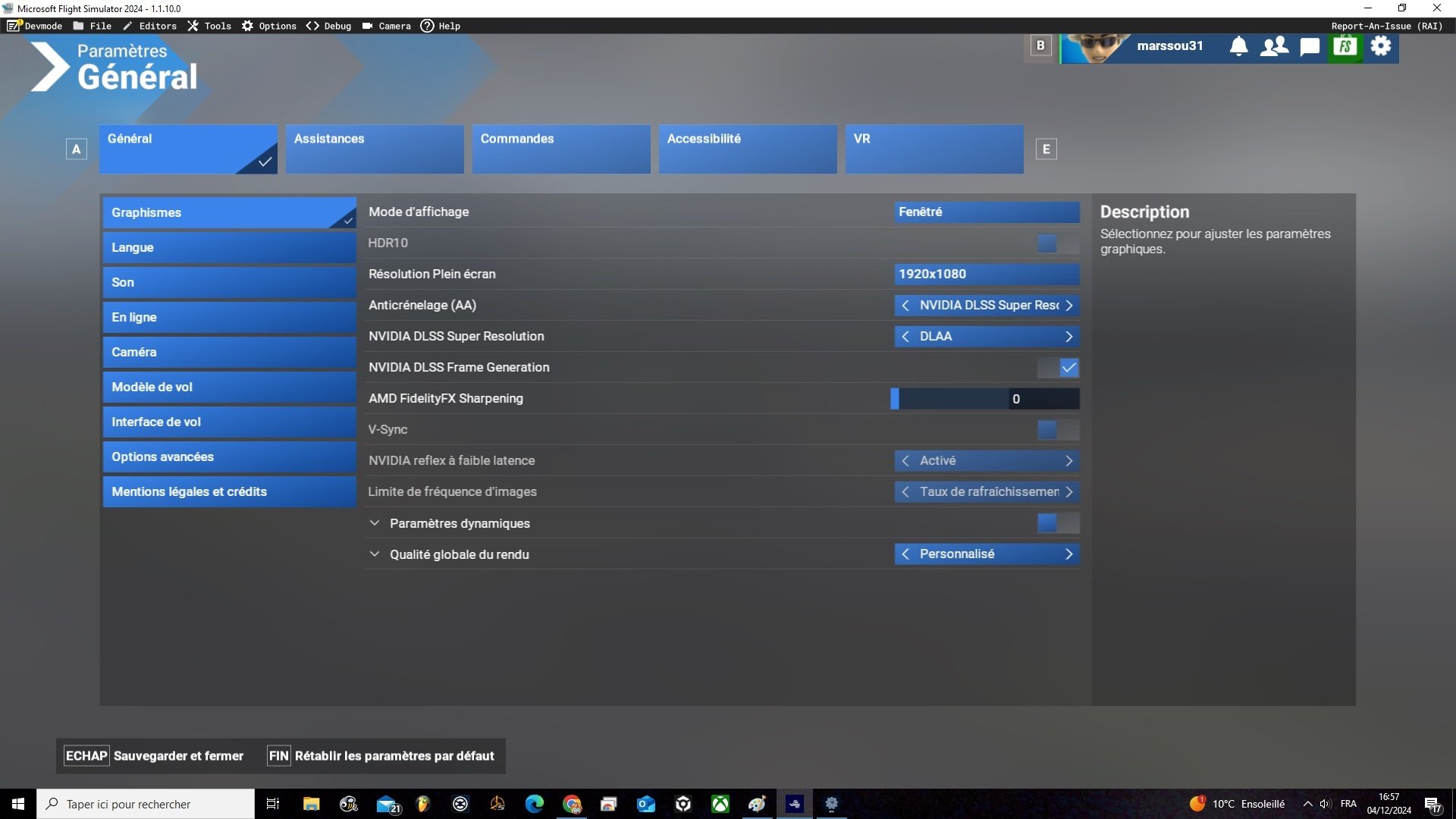Open the Debug menu

pyautogui.click(x=329, y=26)
